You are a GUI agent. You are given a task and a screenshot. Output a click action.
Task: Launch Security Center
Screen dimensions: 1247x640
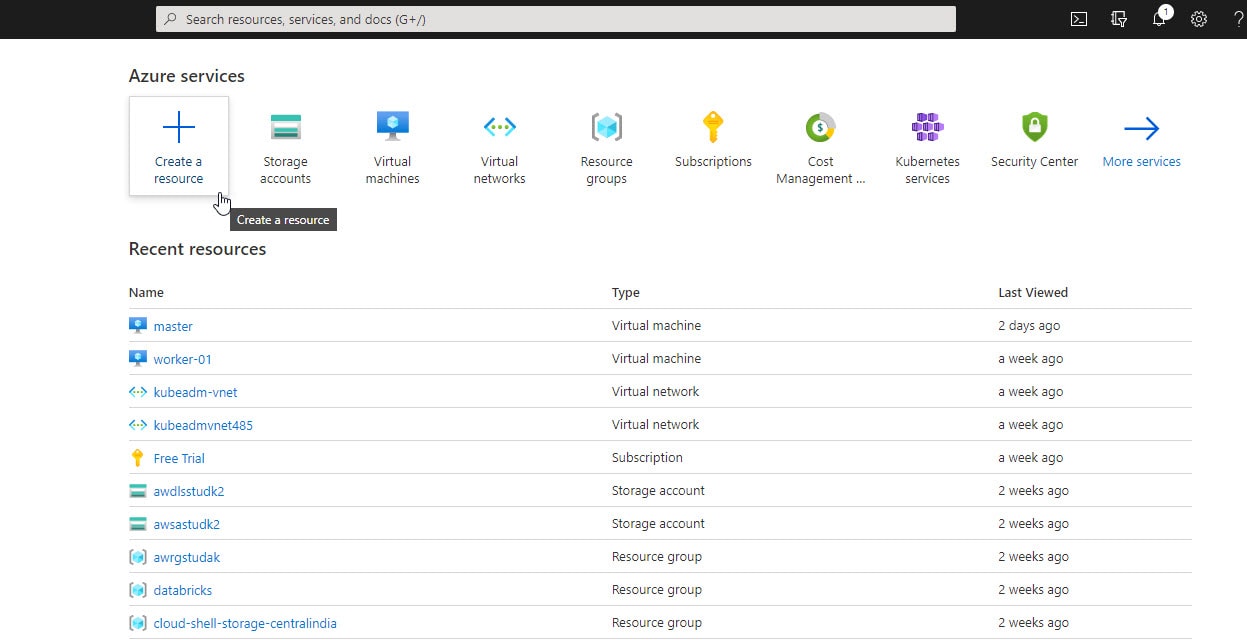tap(1034, 140)
